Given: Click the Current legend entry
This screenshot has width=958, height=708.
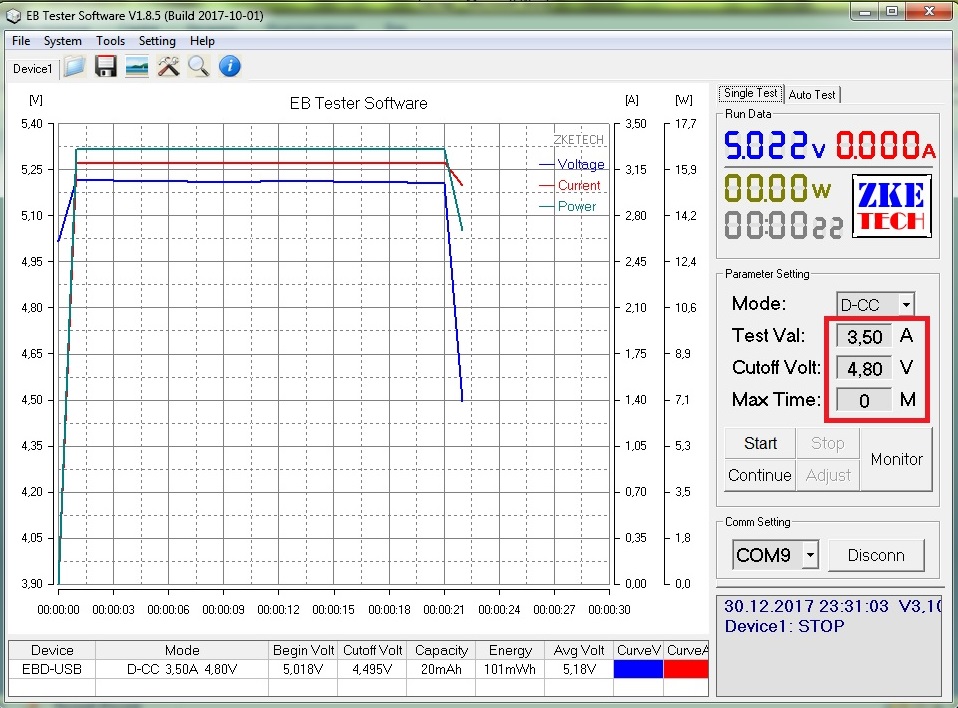Looking at the screenshot, I should [x=570, y=185].
